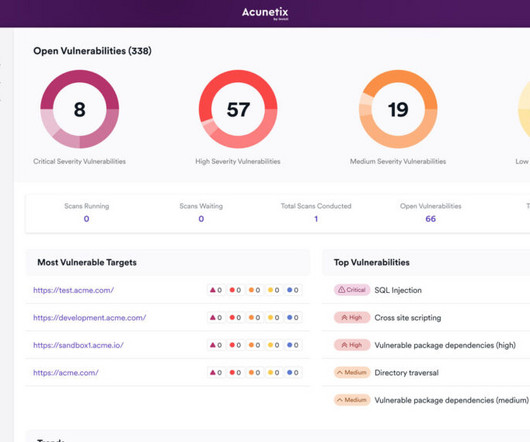Click blue info count for development.acme.com
This screenshot has height=442, width=530.
coord(293,318)
